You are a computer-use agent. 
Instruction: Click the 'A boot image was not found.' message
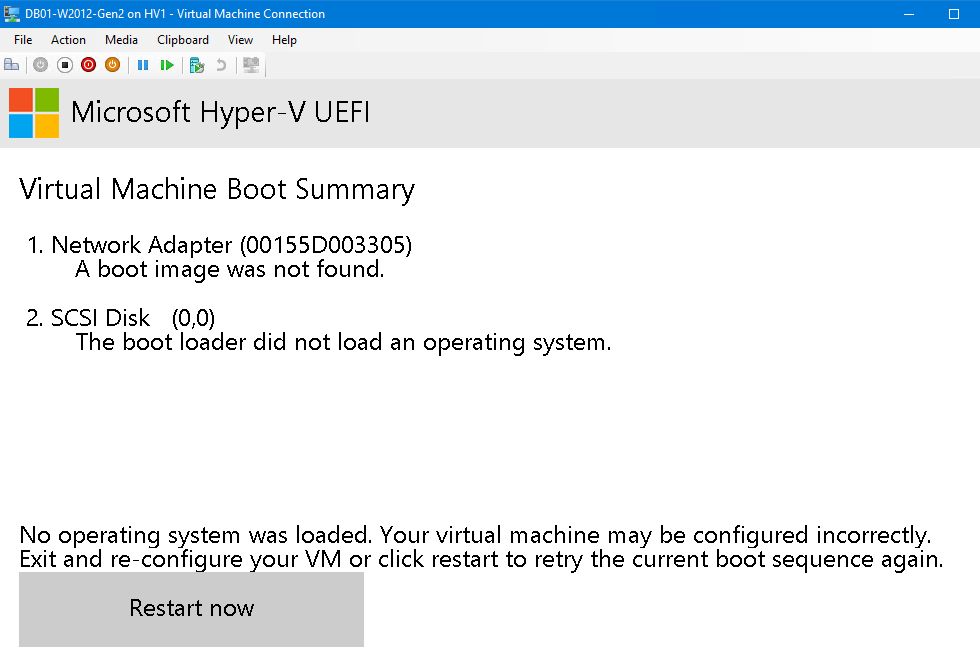coord(229,269)
